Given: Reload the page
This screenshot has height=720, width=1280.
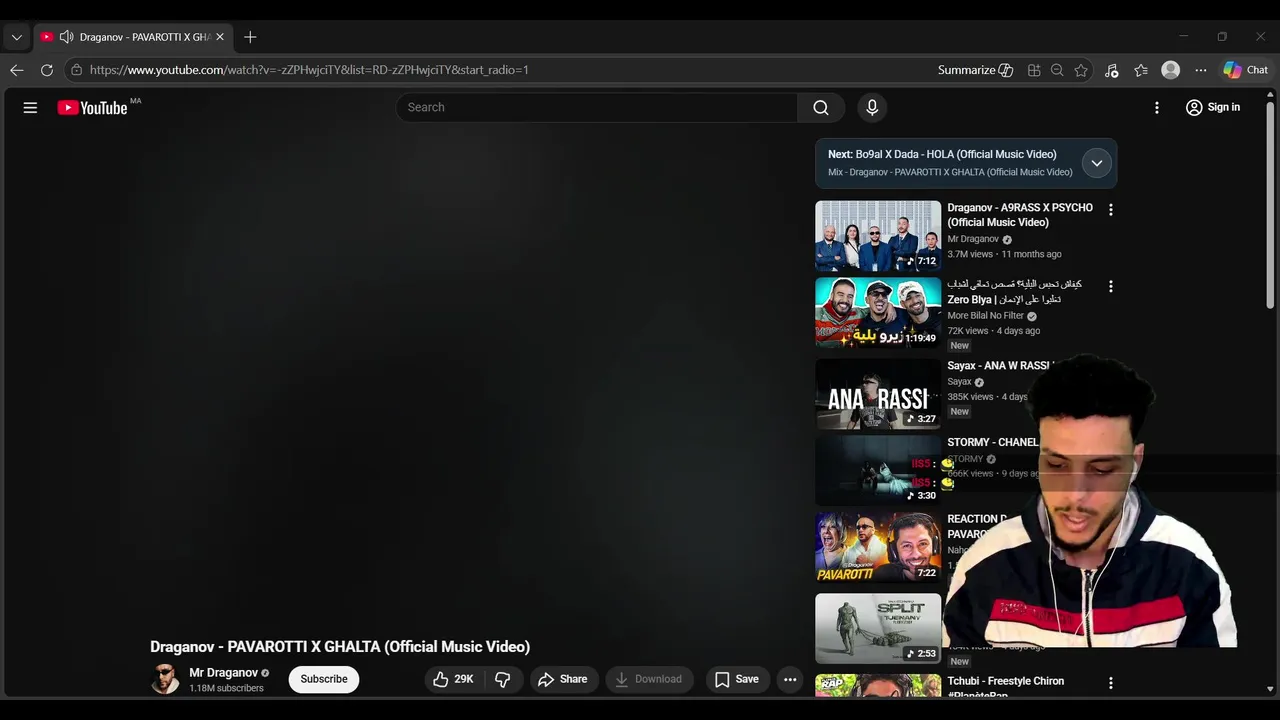Looking at the screenshot, I should [47, 70].
